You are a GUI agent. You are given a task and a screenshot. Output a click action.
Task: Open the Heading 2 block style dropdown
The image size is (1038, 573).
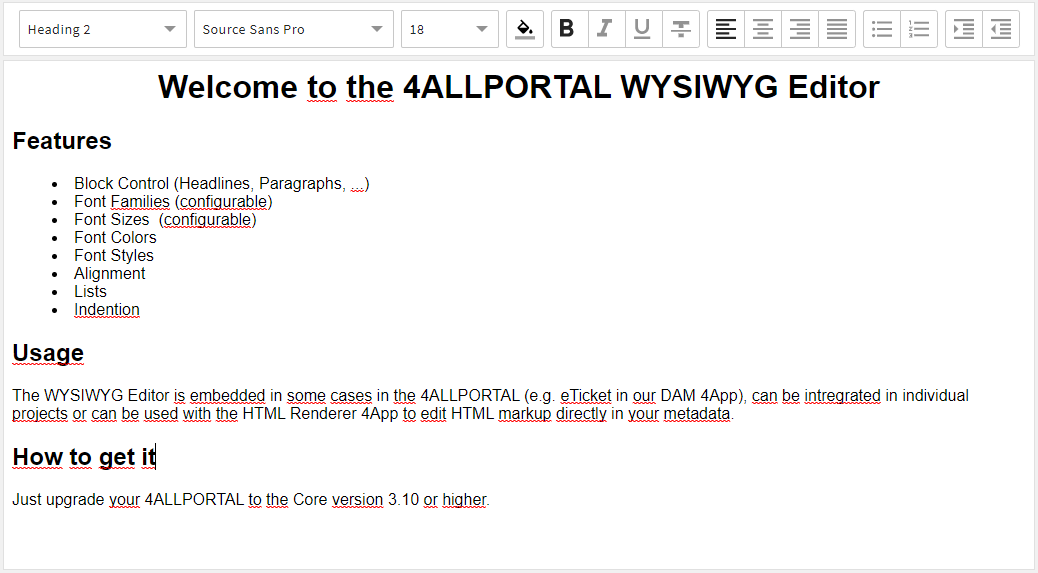tap(103, 29)
